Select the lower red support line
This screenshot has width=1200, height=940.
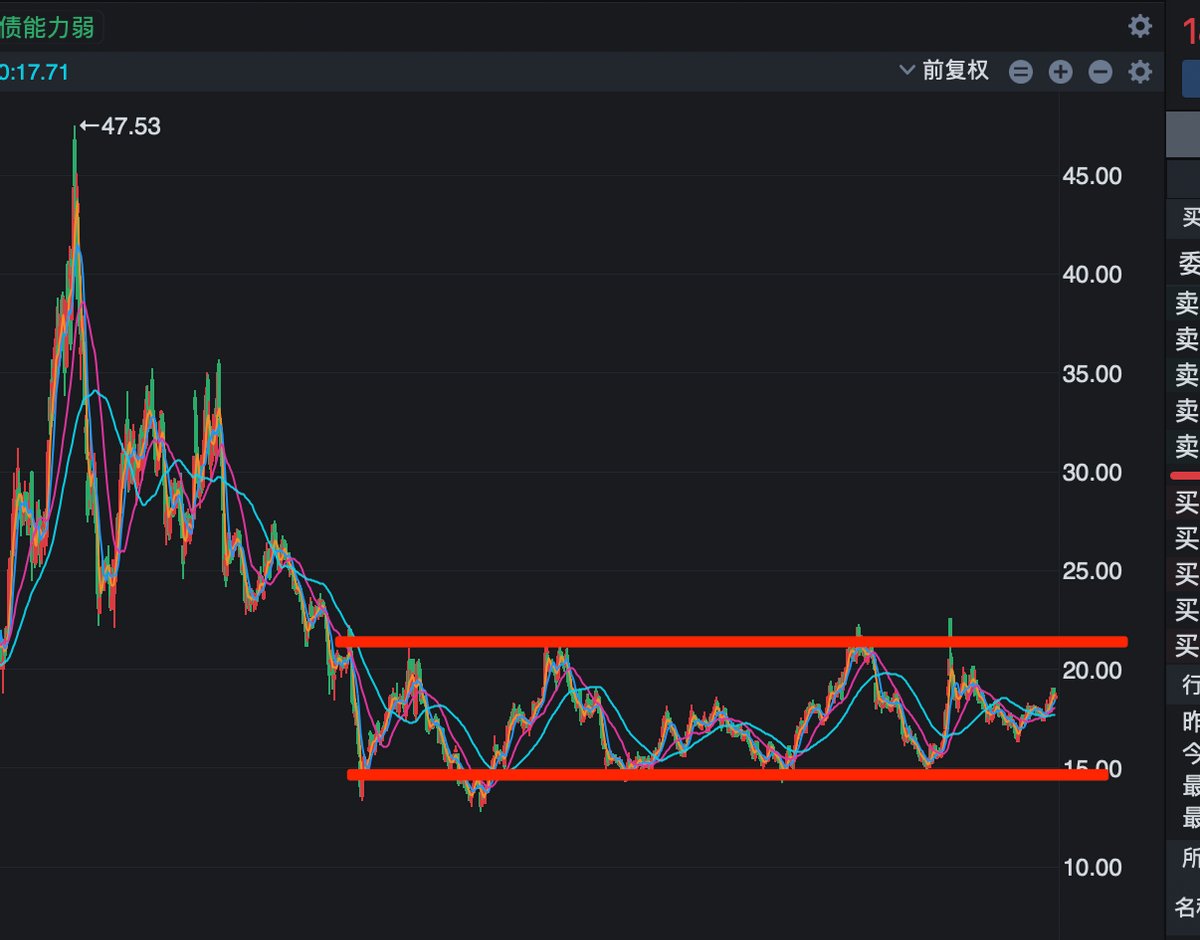tap(730, 773)
